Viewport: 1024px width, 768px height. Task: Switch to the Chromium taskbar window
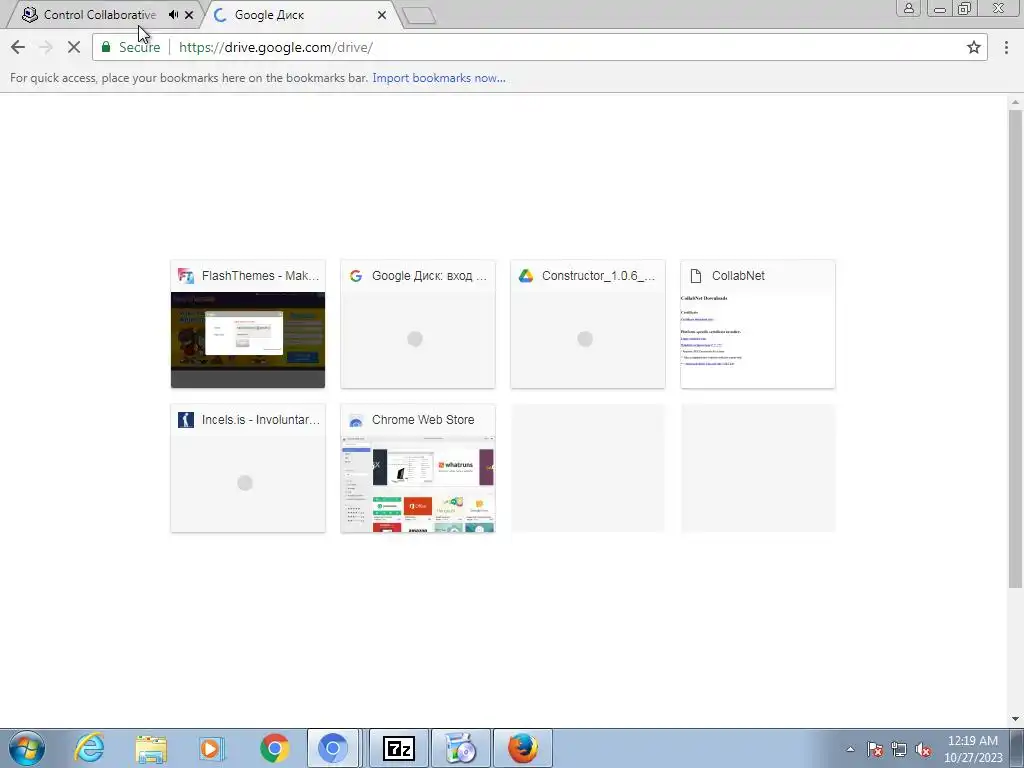tap(332, 748)
